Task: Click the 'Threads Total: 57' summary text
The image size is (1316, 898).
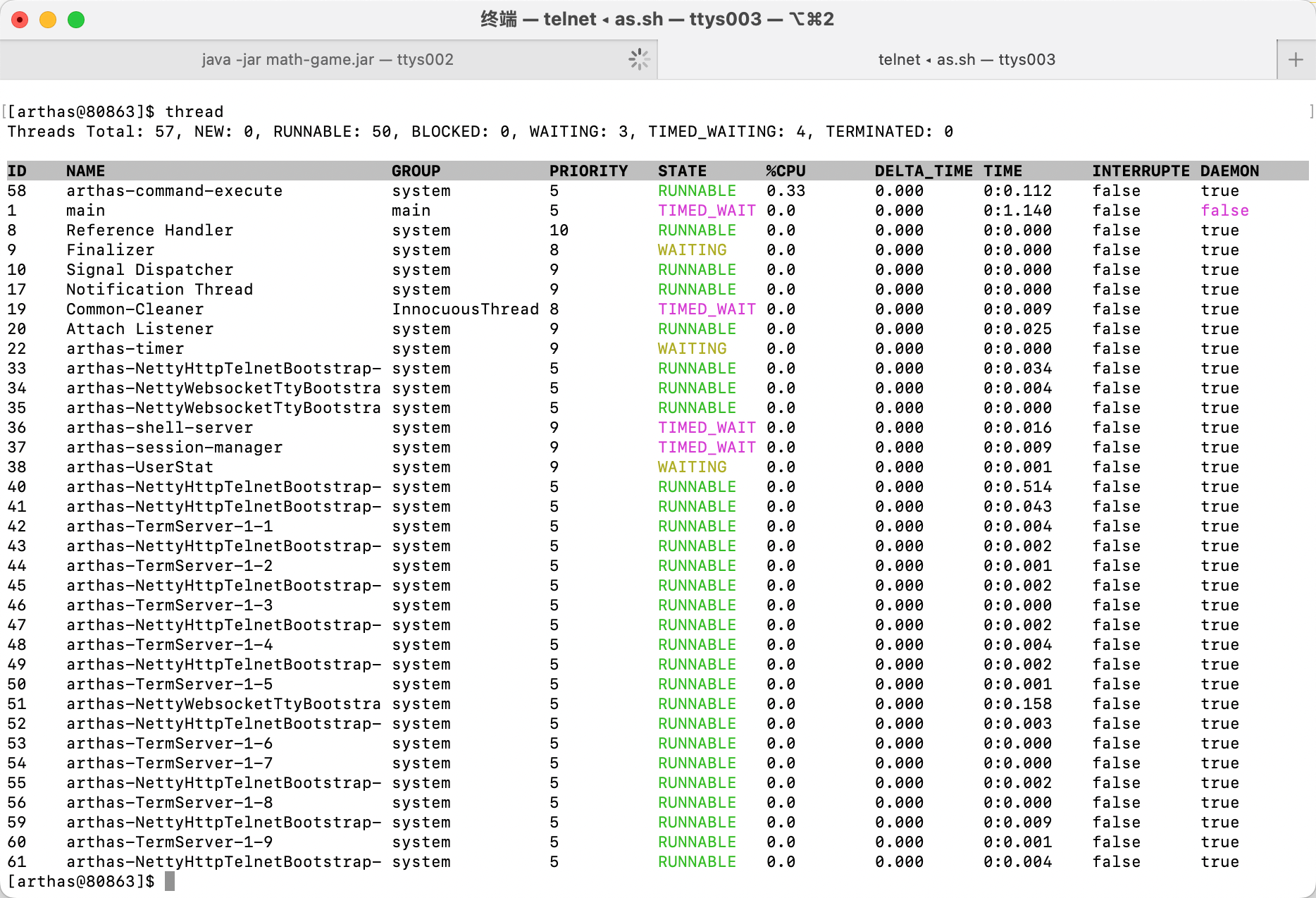Action: click(90, 131)
